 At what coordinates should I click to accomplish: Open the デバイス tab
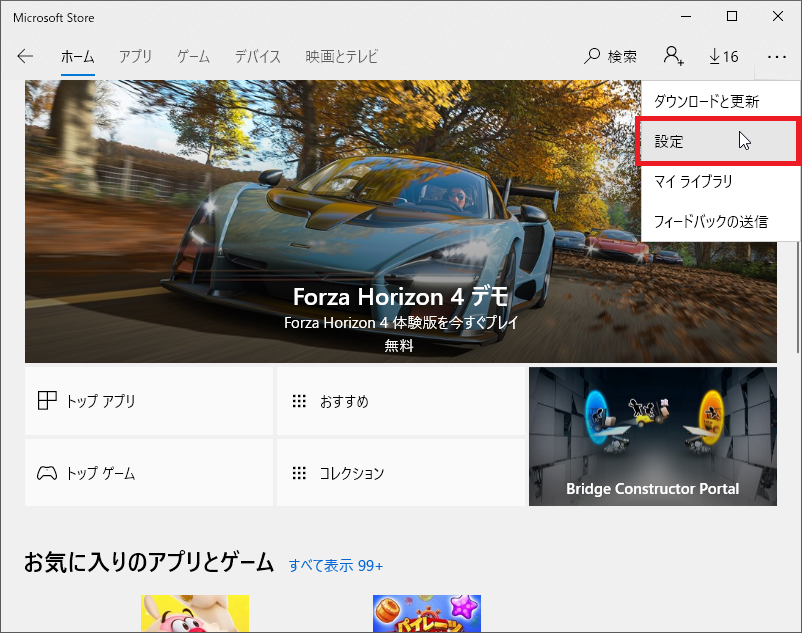(258, 57)
